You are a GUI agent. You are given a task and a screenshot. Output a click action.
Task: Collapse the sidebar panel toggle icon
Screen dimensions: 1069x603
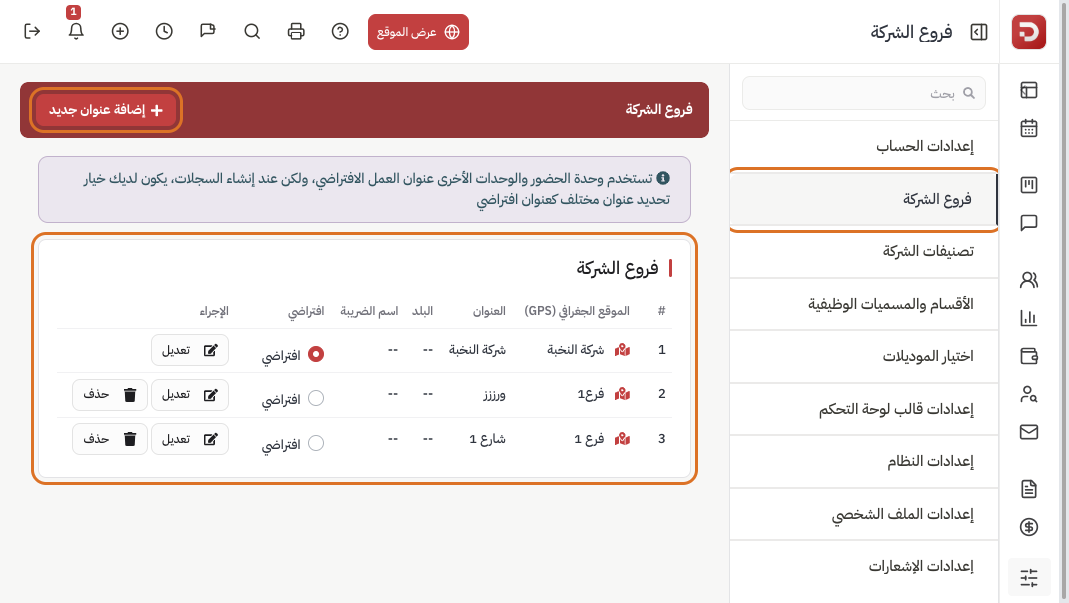click(x=978, y=32)
